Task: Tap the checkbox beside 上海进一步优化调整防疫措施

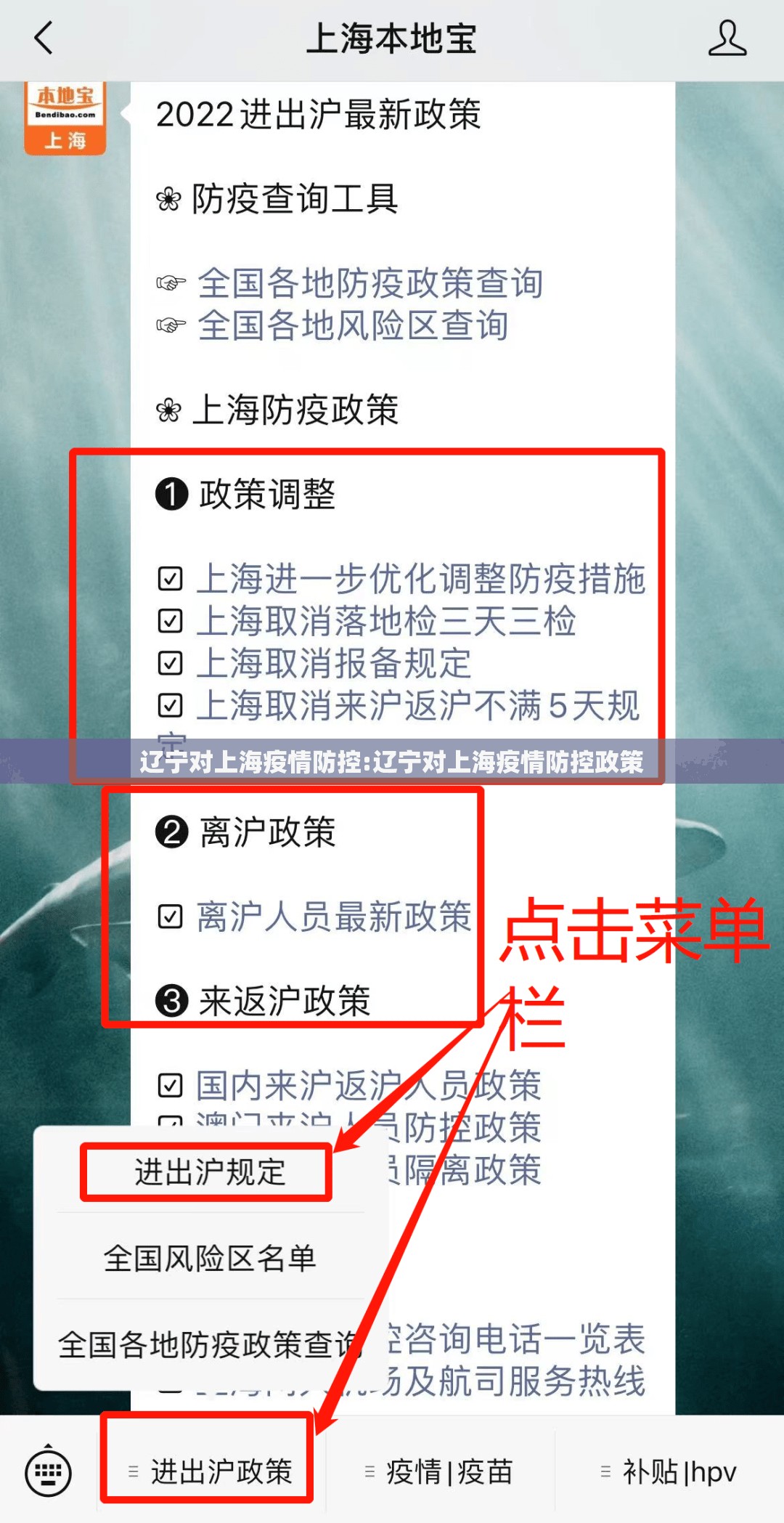Action: point(170,579)
